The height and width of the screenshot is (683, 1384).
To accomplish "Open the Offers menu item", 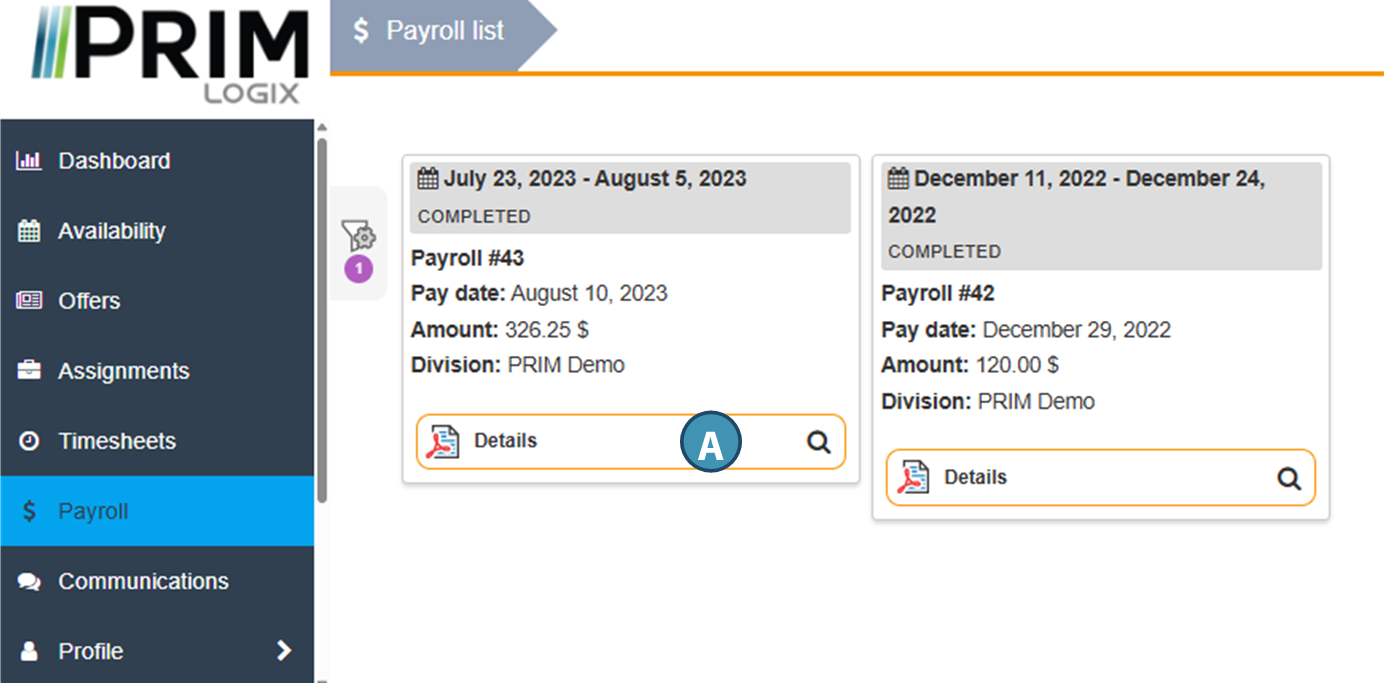I will pyautogui.click(x=89, y=301).
